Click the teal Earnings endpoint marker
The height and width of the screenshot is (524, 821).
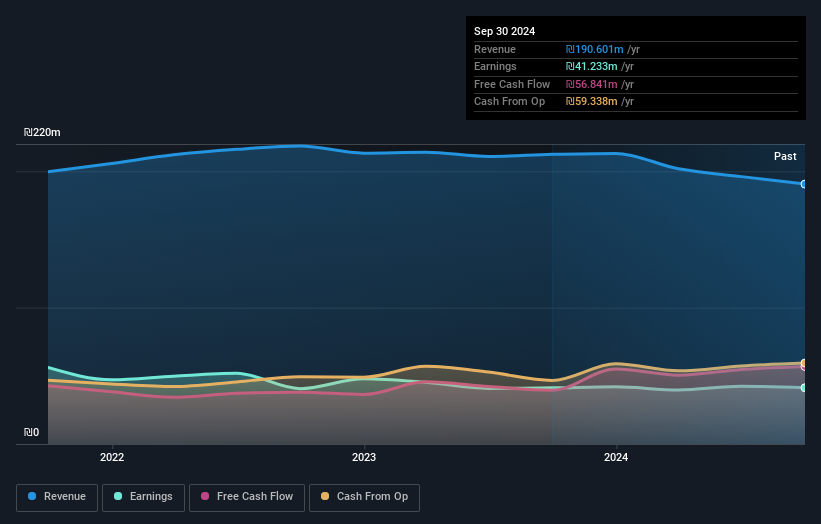coord(804,388)
